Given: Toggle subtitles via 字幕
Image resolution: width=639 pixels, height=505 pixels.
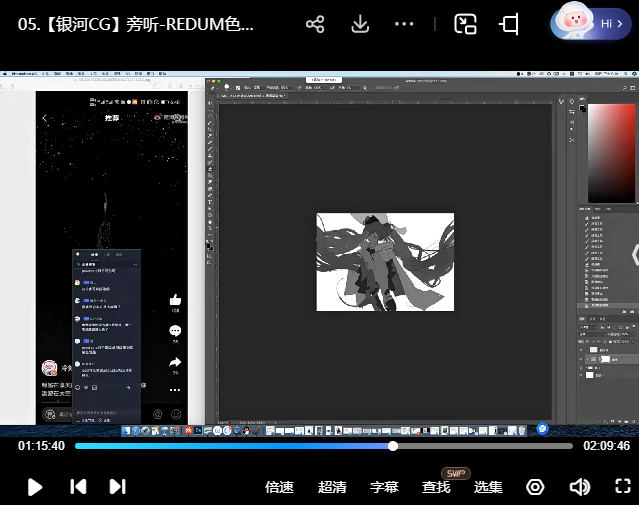Looking at the screenshot, I should [384, 487].
